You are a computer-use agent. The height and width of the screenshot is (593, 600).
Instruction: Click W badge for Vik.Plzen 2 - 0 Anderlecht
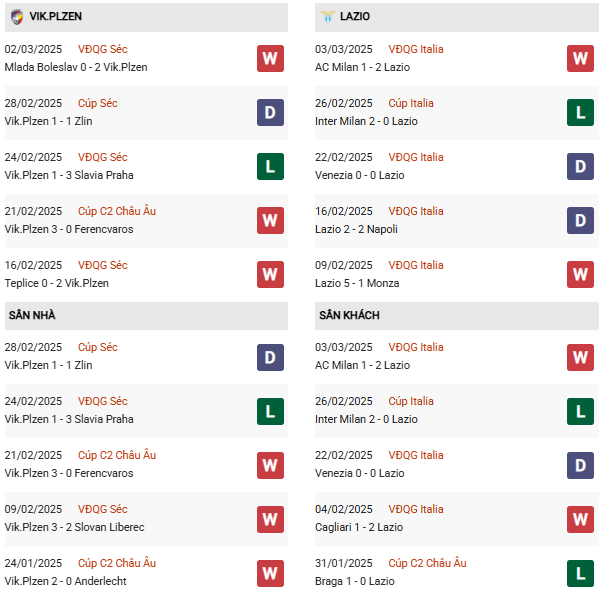pos(270,572)
